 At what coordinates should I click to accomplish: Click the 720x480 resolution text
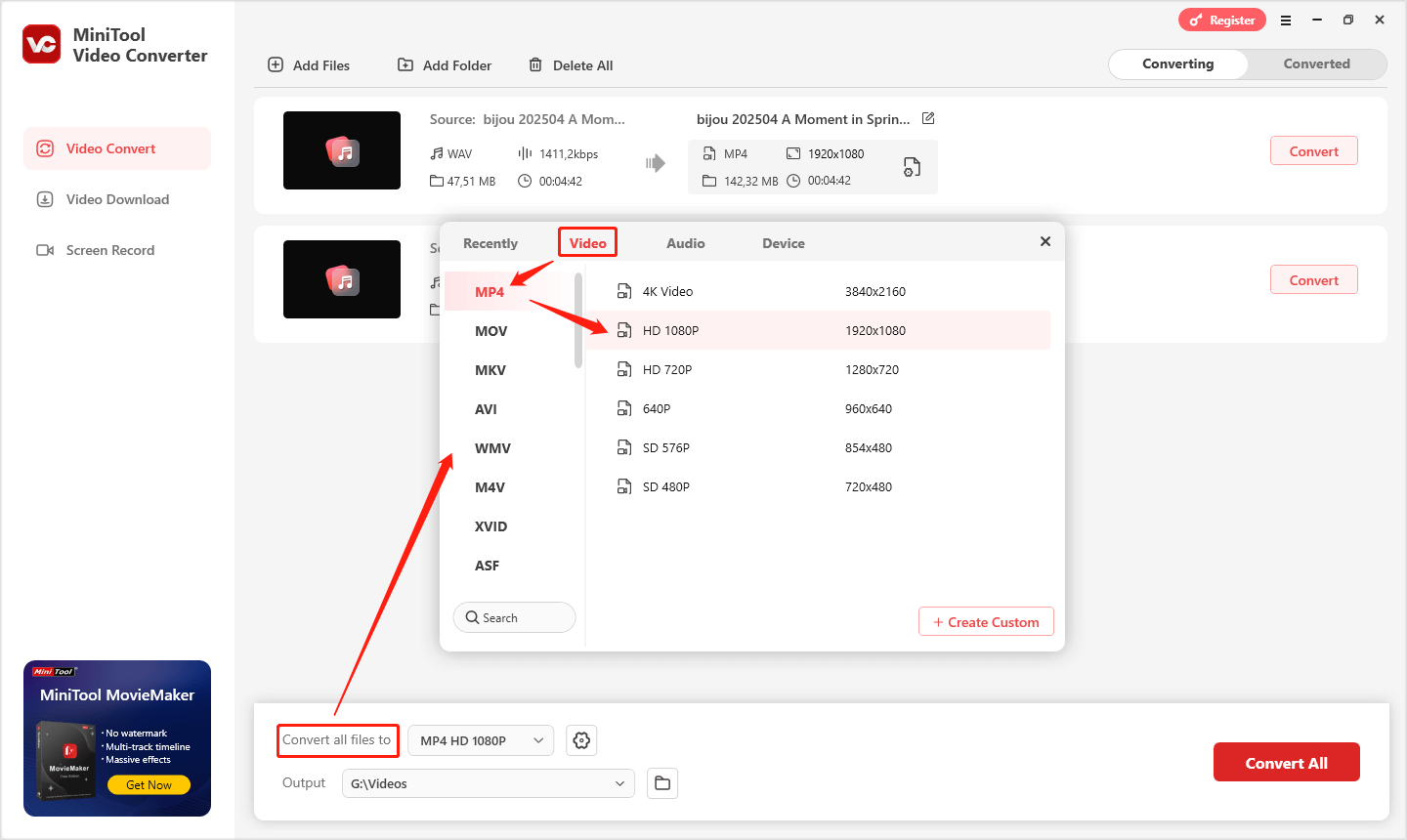pos(869,486)
